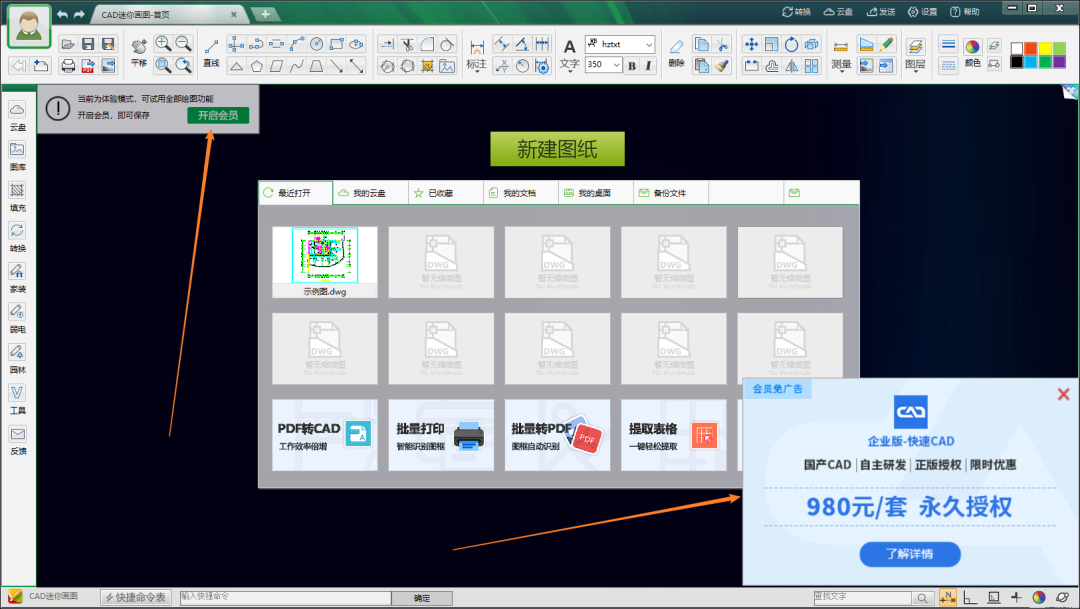
Task: Select the Hatch Fill (填充) sidebar tool
Action: pos(17,197)
